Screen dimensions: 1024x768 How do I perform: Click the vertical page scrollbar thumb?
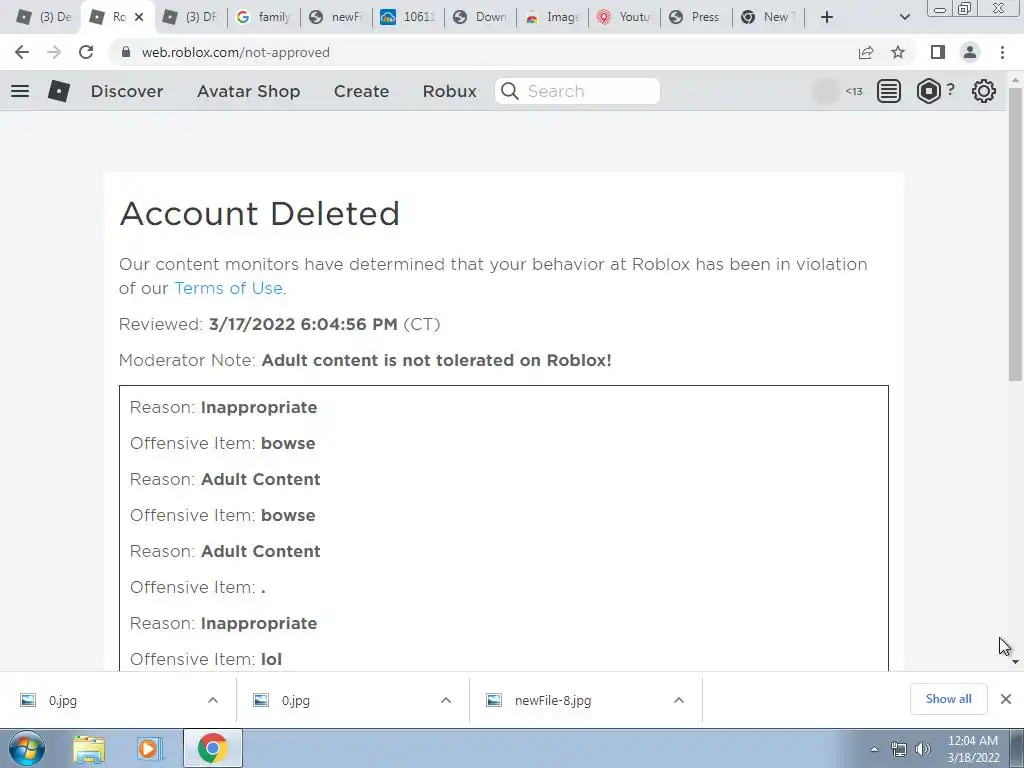point(1015,233)
